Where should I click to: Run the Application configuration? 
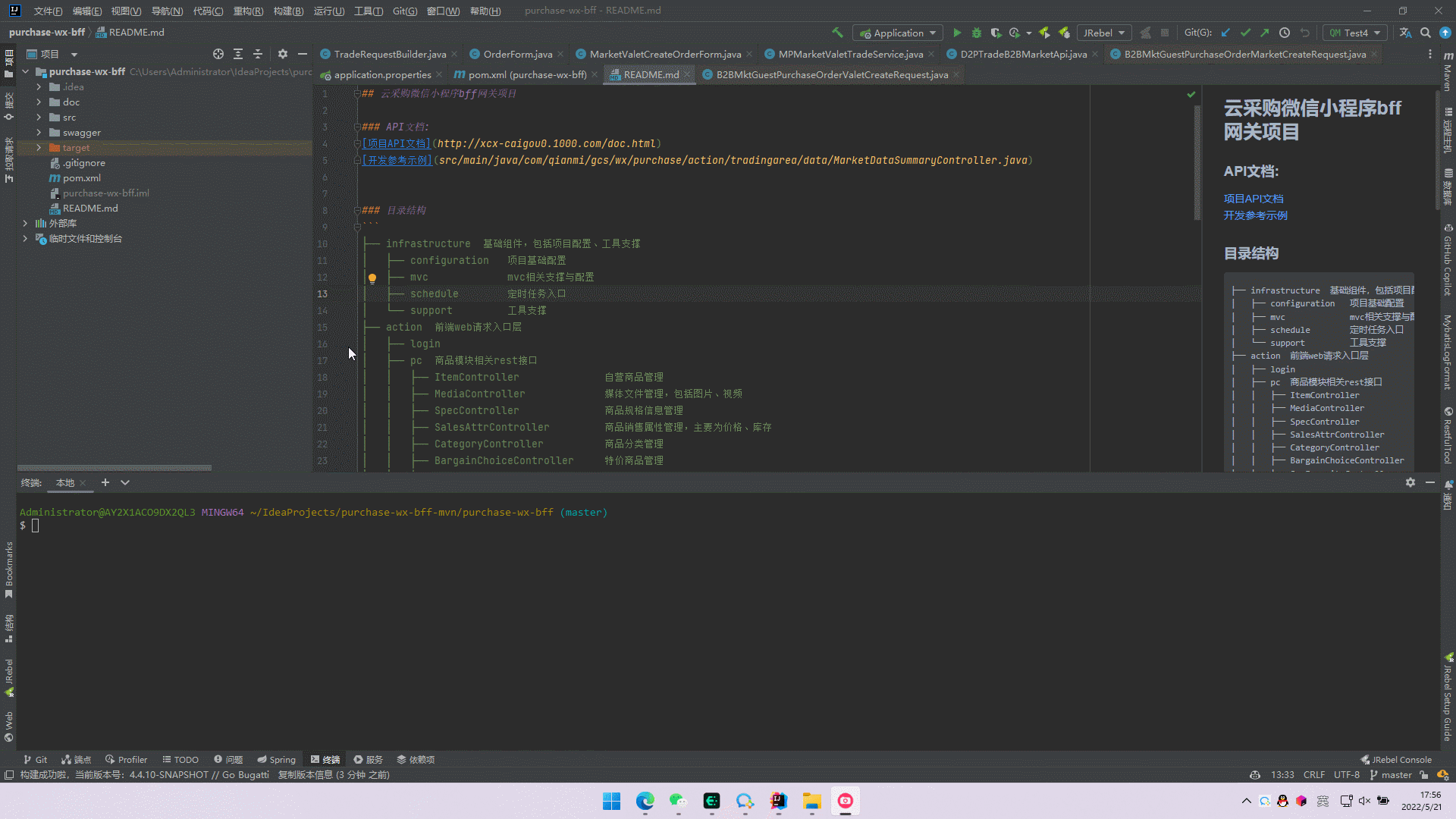[957, 33]
